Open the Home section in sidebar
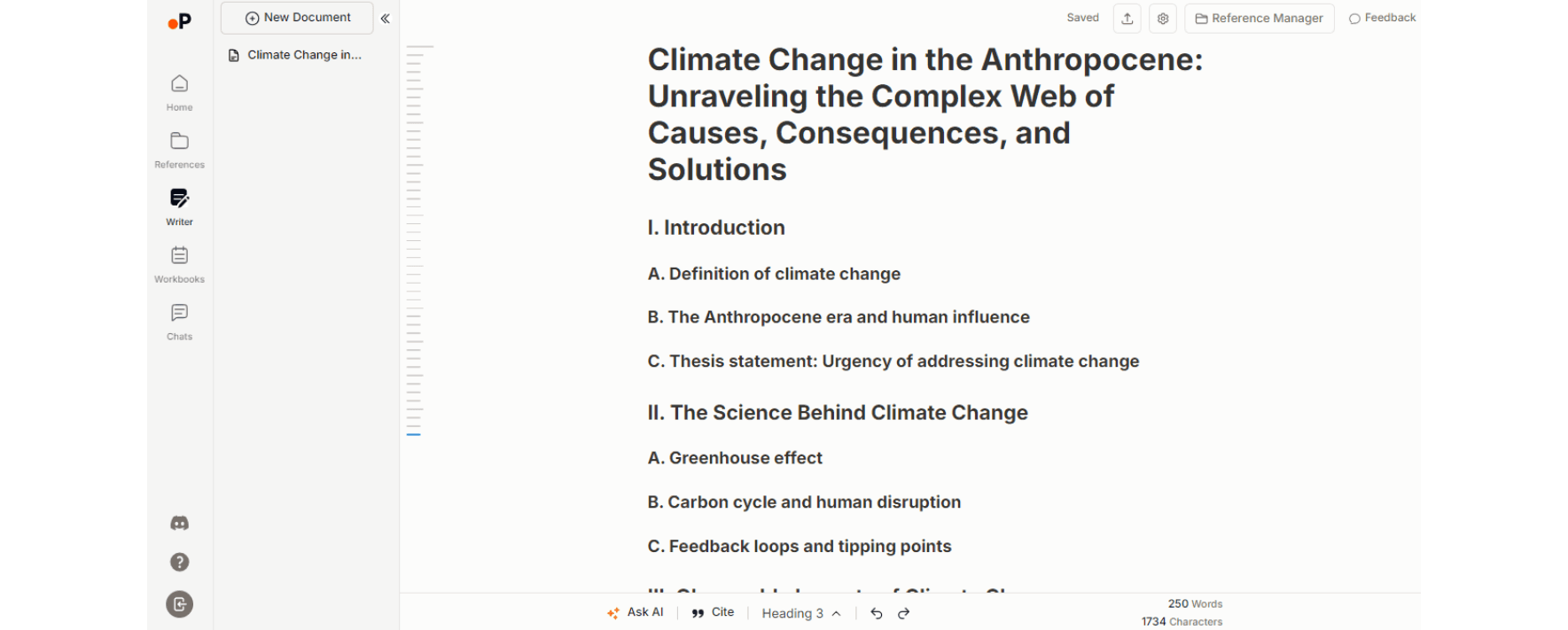The height and width of the screenshot is (630, 1568). (179, 92)
